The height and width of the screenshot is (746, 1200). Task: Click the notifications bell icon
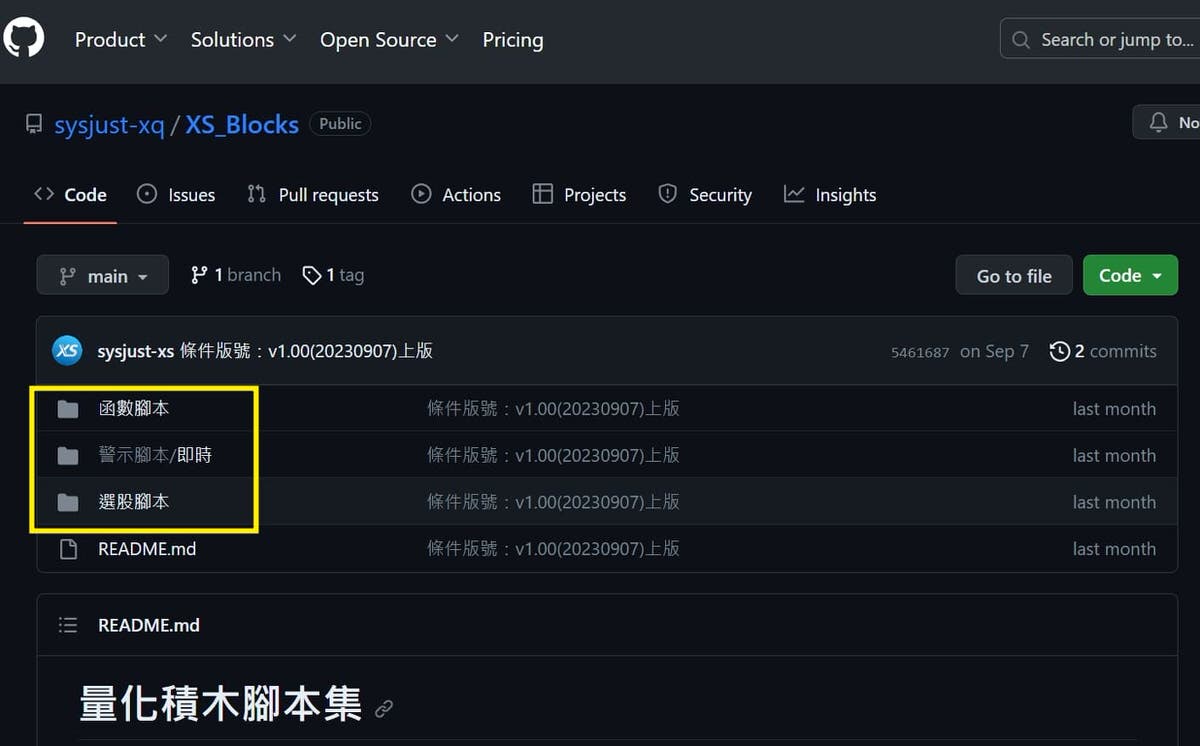pyautogui.click(x=1159, y=122)
